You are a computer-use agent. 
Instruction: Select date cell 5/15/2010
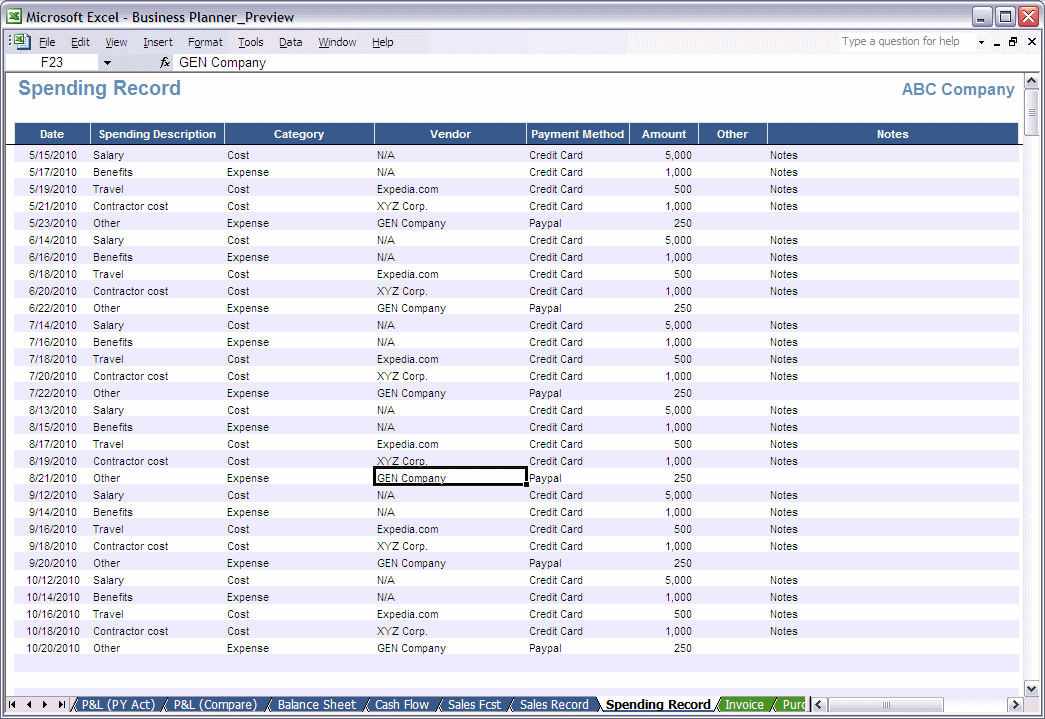tap(53, 155)
